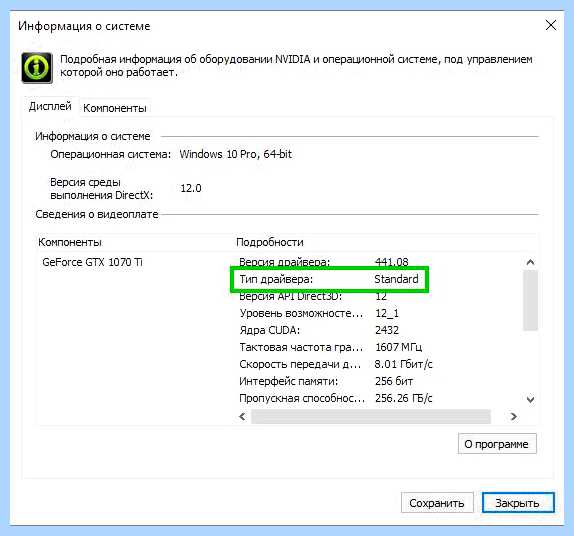Click the horizontal scrollbar track
The width and height of the screenshot is (574, 536).
[371, 416]
